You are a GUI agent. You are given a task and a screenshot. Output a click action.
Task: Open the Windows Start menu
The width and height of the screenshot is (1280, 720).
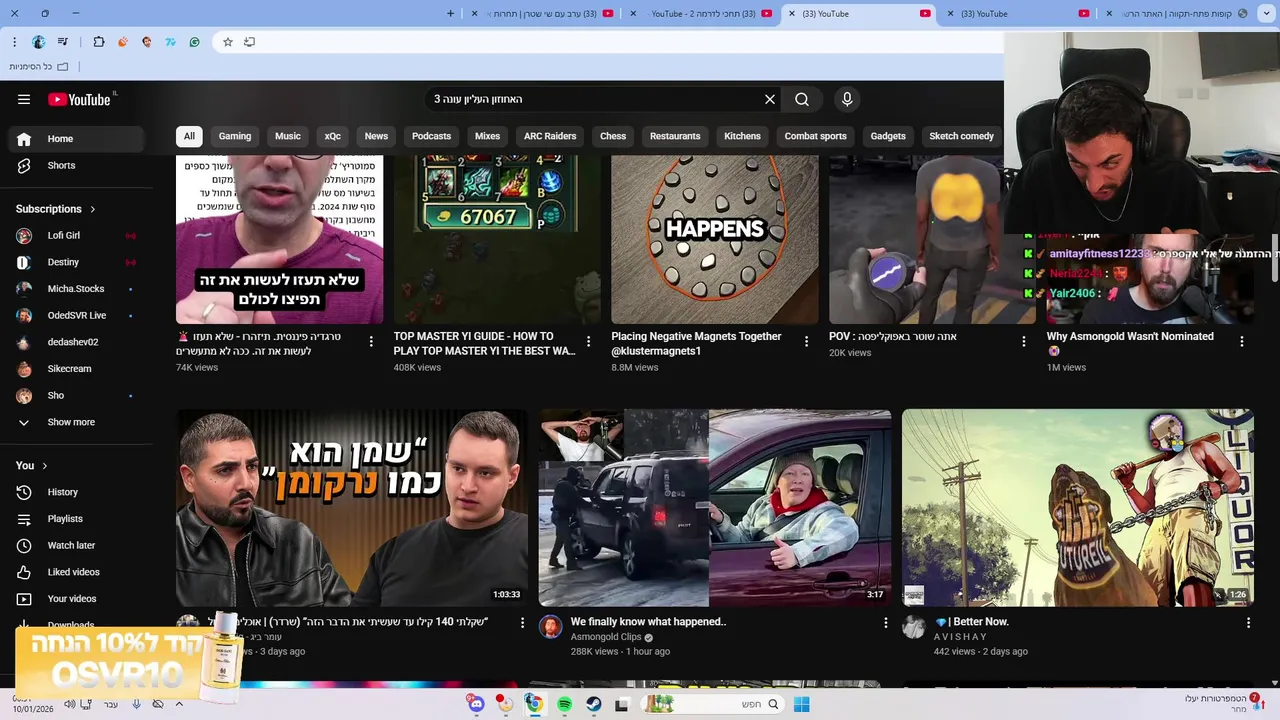801,704
